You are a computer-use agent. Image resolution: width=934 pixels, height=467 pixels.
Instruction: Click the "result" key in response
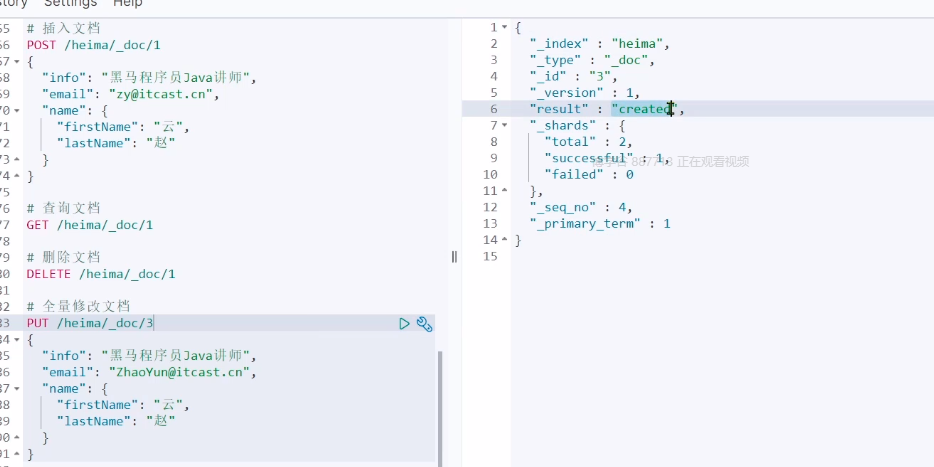559,109
